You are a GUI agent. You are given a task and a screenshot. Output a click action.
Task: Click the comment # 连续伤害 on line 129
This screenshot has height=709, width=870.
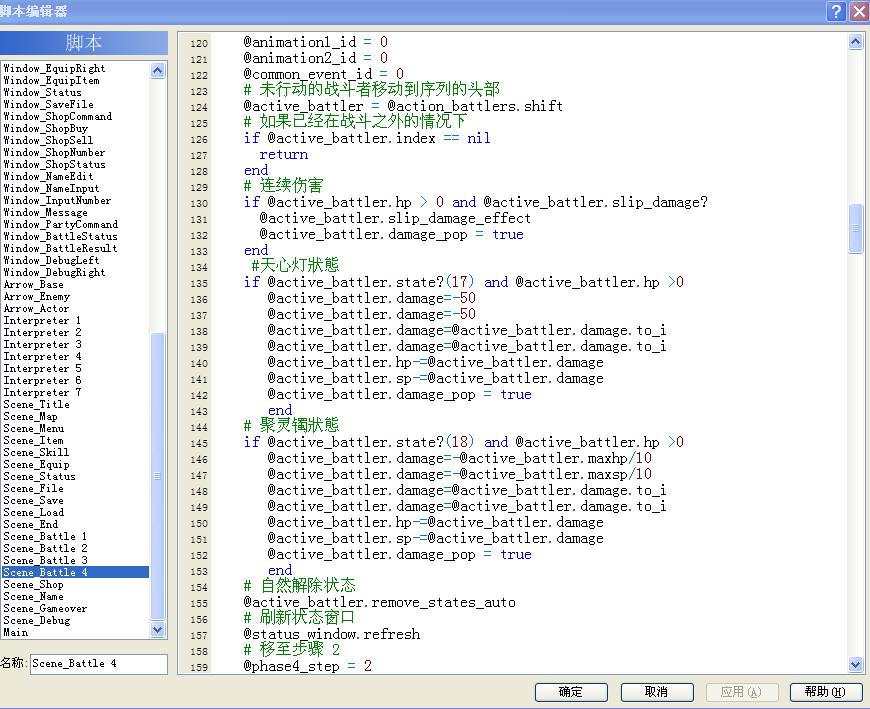[x=284, y=186]
